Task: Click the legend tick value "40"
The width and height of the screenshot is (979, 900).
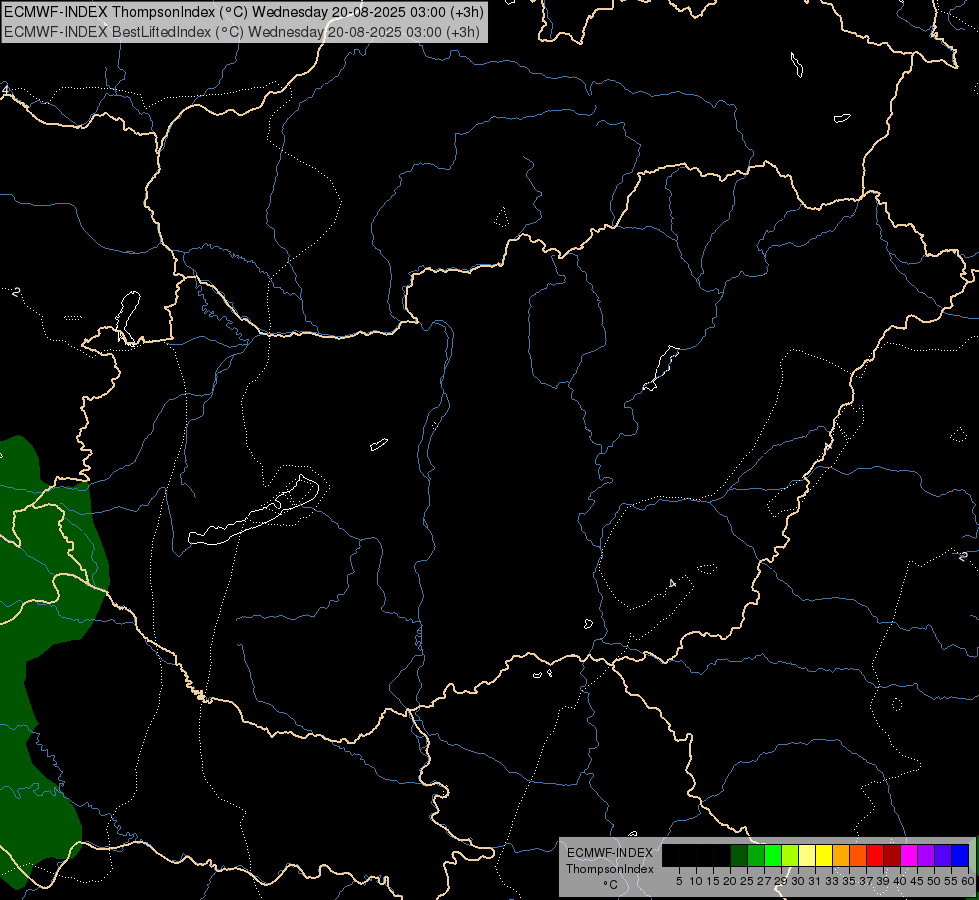Action: 900,881
